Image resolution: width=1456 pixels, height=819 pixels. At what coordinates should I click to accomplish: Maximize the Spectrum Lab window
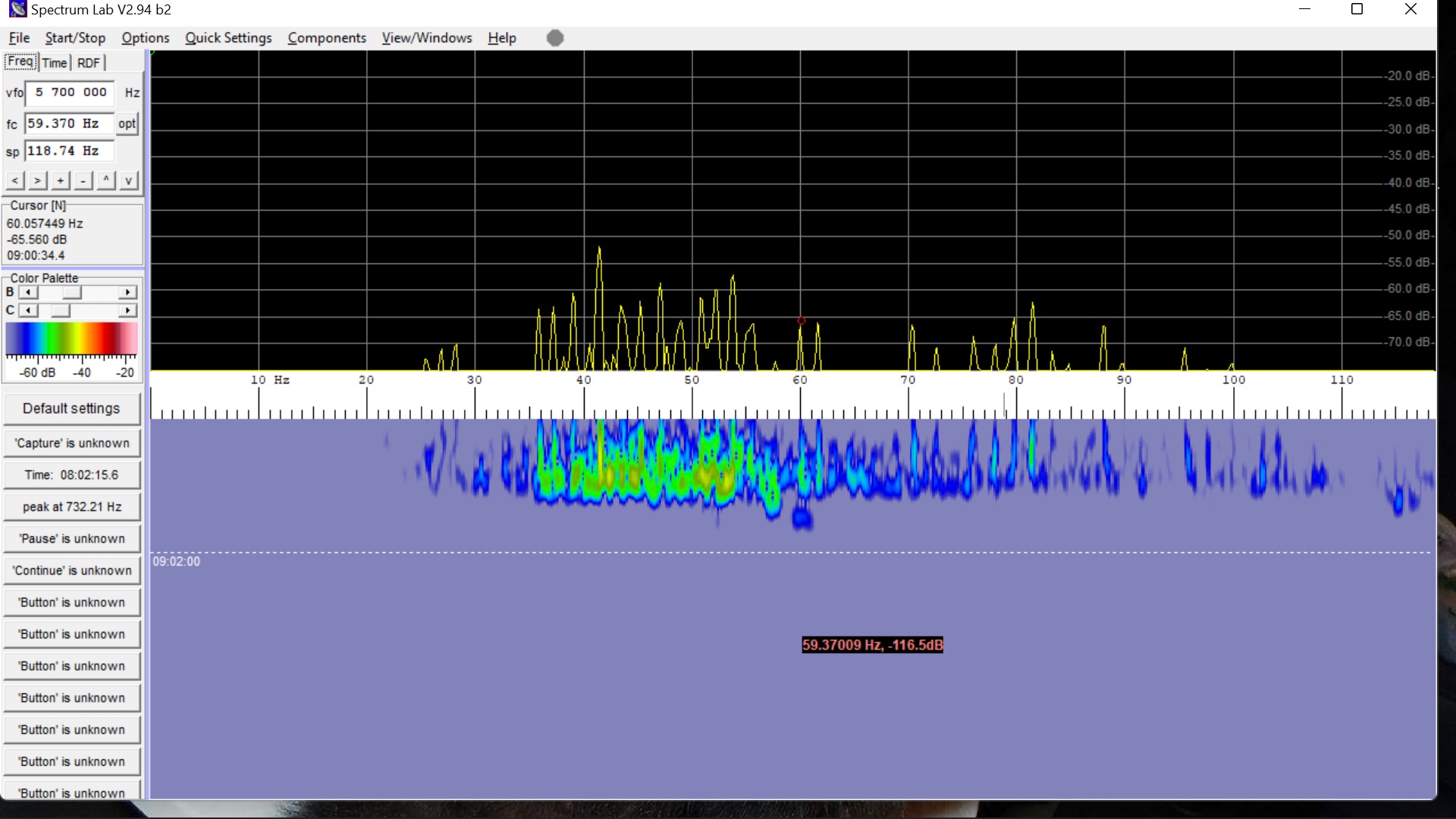[1357, 9]
